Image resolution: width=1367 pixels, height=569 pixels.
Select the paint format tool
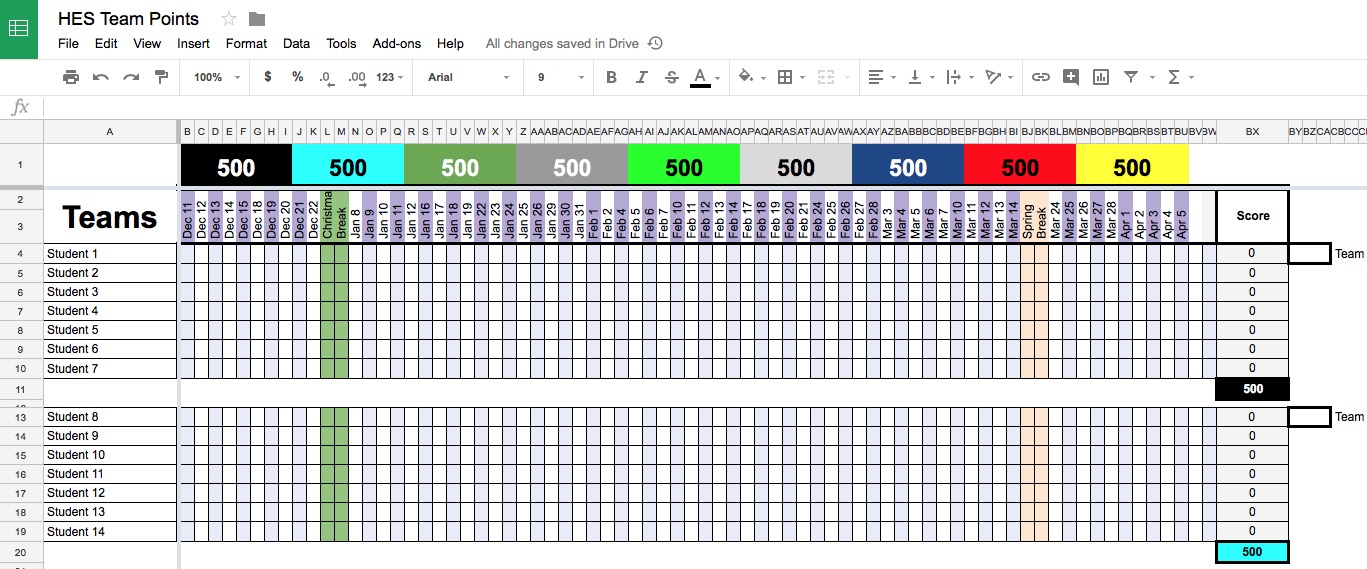point(161,77)
